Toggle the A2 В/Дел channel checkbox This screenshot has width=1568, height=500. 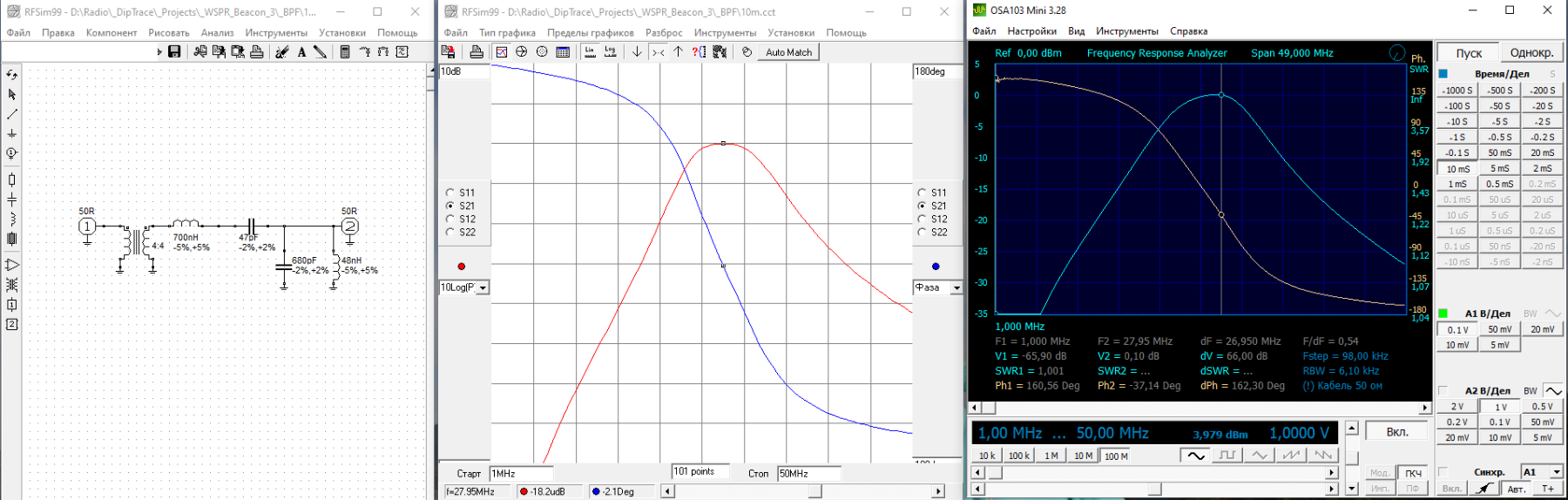pyautogui.click(x=1443, y=390)
